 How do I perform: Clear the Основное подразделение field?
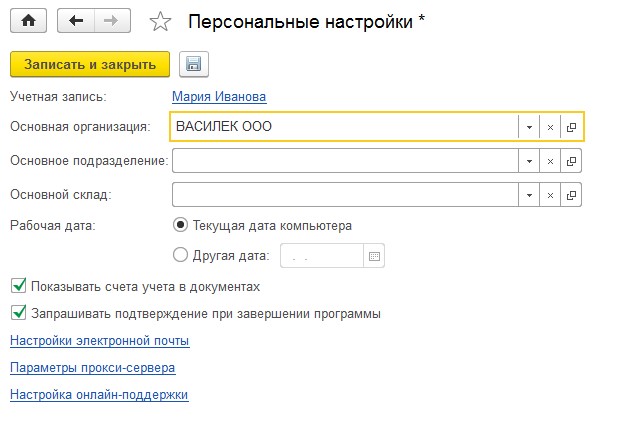tap(550, 161)
